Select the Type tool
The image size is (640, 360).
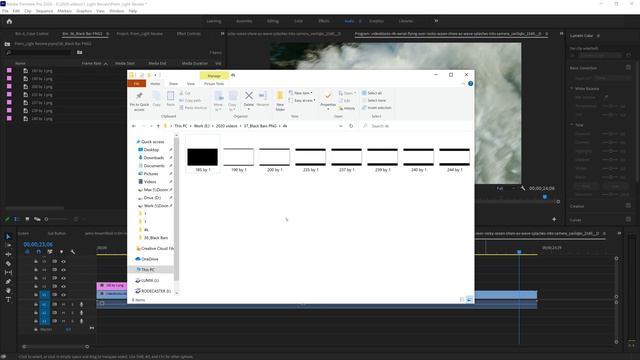pos(8,300)
